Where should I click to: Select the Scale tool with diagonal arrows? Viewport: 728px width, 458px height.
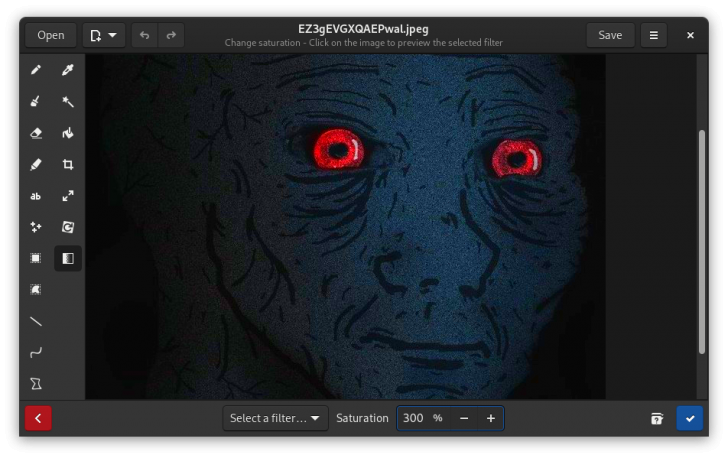pyautogui.click(x=68, y=196)
